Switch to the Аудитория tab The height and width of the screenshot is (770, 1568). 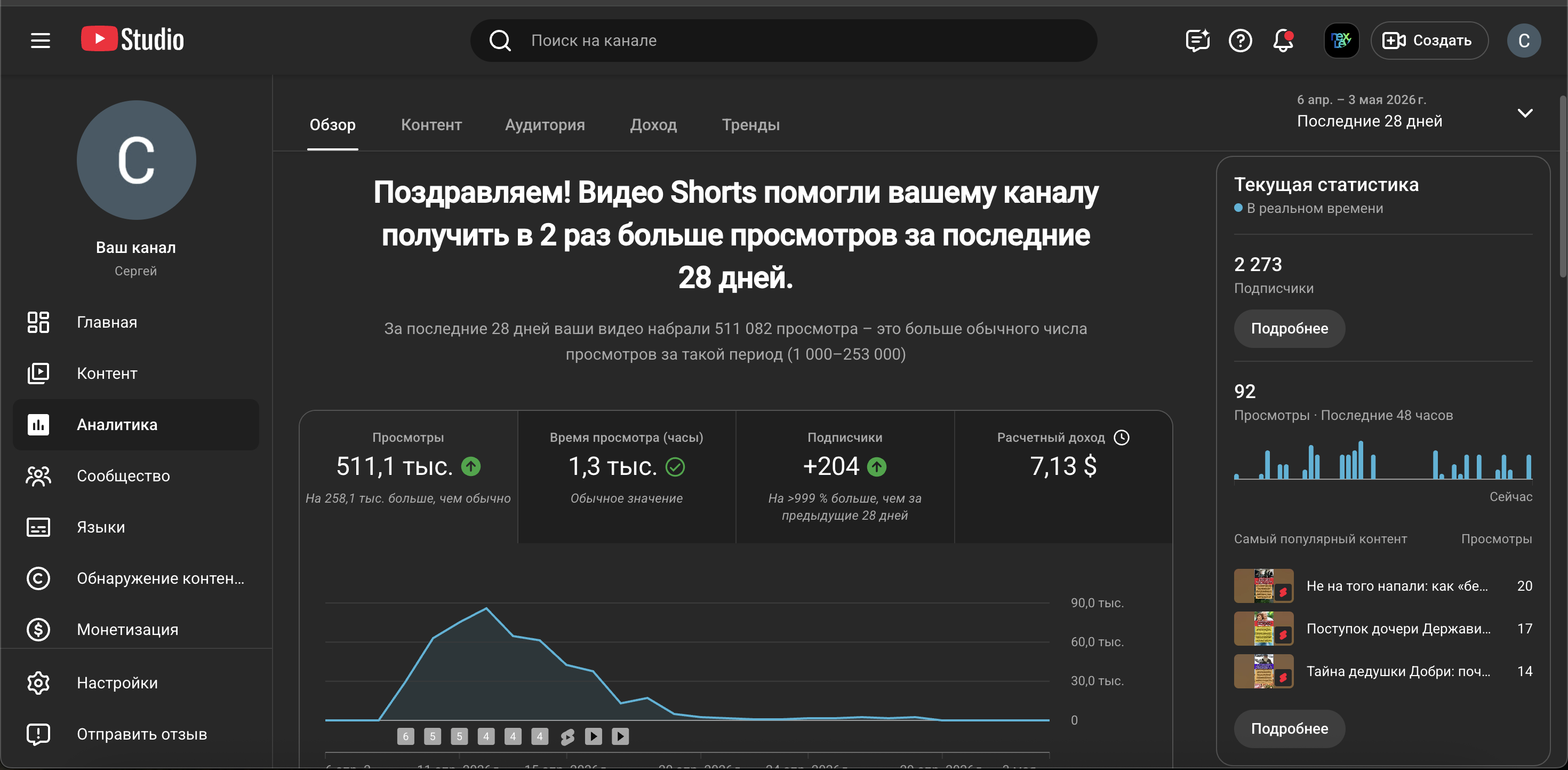(545, 125)
